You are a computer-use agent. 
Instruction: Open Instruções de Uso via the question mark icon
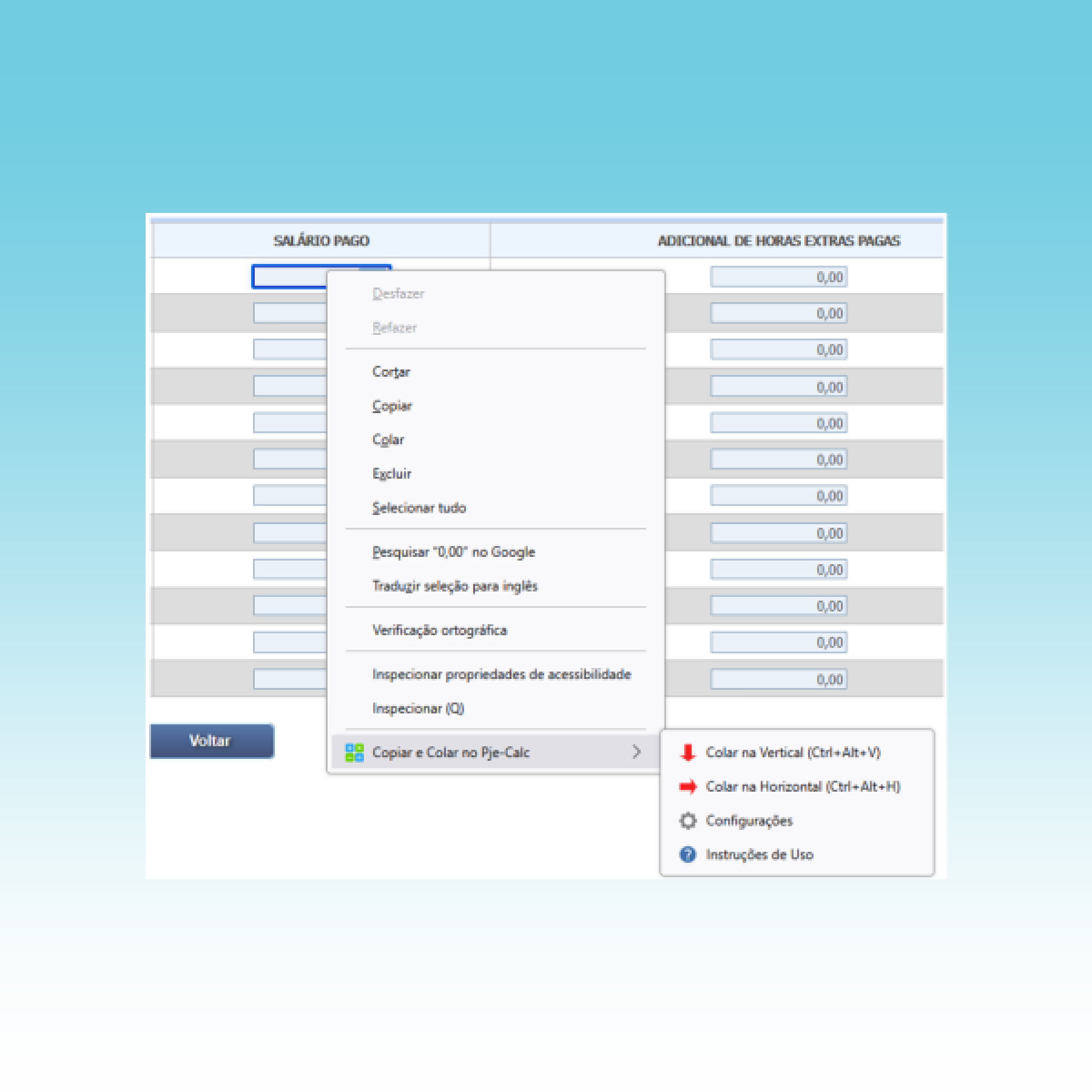coord(688,854)
